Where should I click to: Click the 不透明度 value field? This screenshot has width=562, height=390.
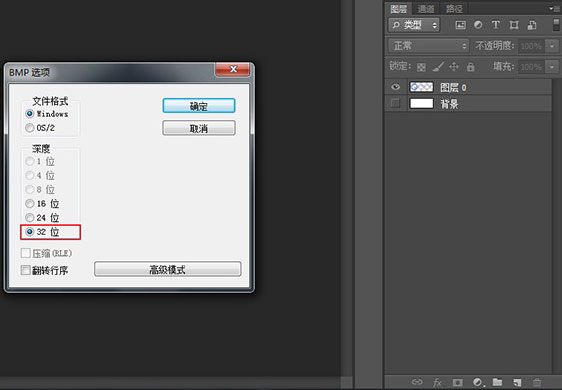click(x=532, y=46)
